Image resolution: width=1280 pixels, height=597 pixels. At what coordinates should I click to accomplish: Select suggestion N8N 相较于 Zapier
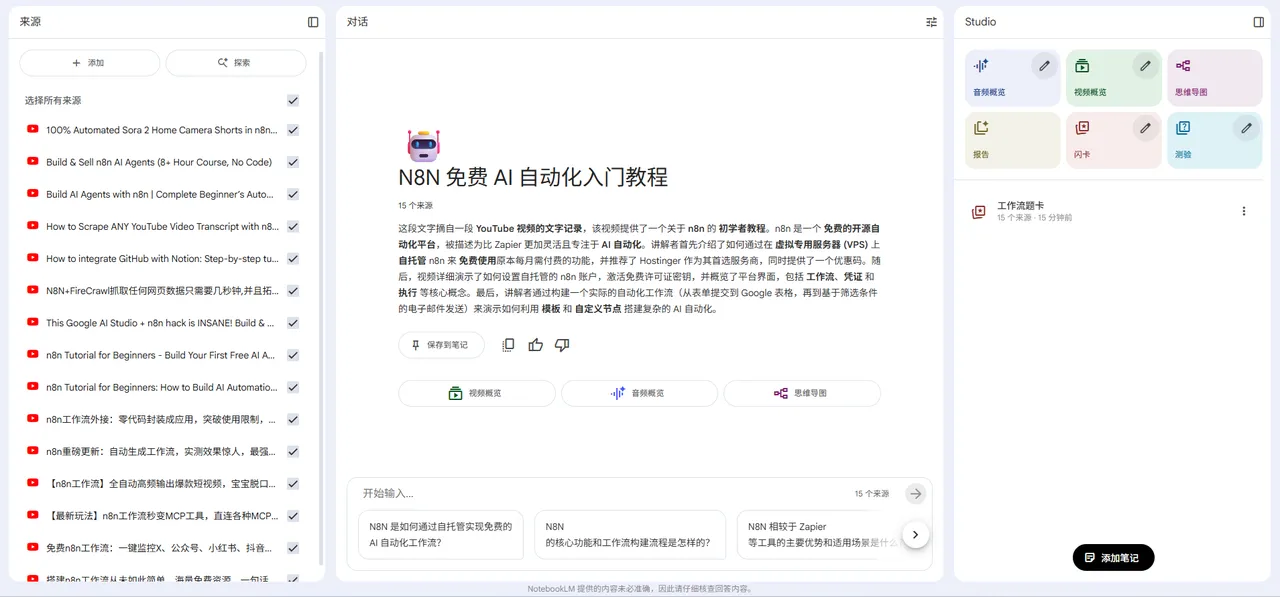point(820,535)
